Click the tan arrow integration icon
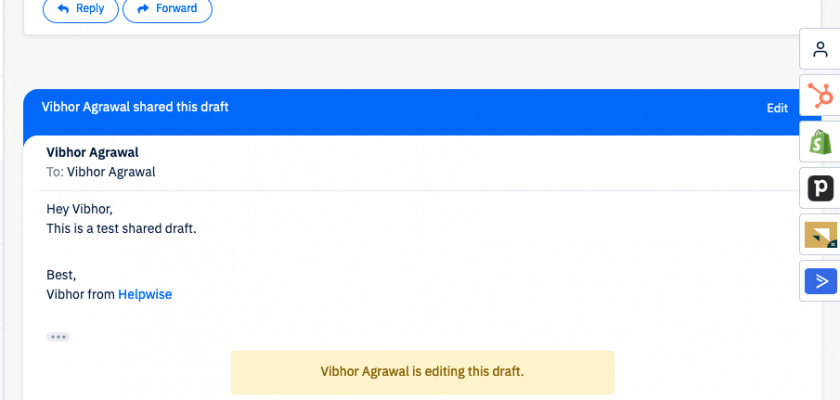 coord(820,235)
